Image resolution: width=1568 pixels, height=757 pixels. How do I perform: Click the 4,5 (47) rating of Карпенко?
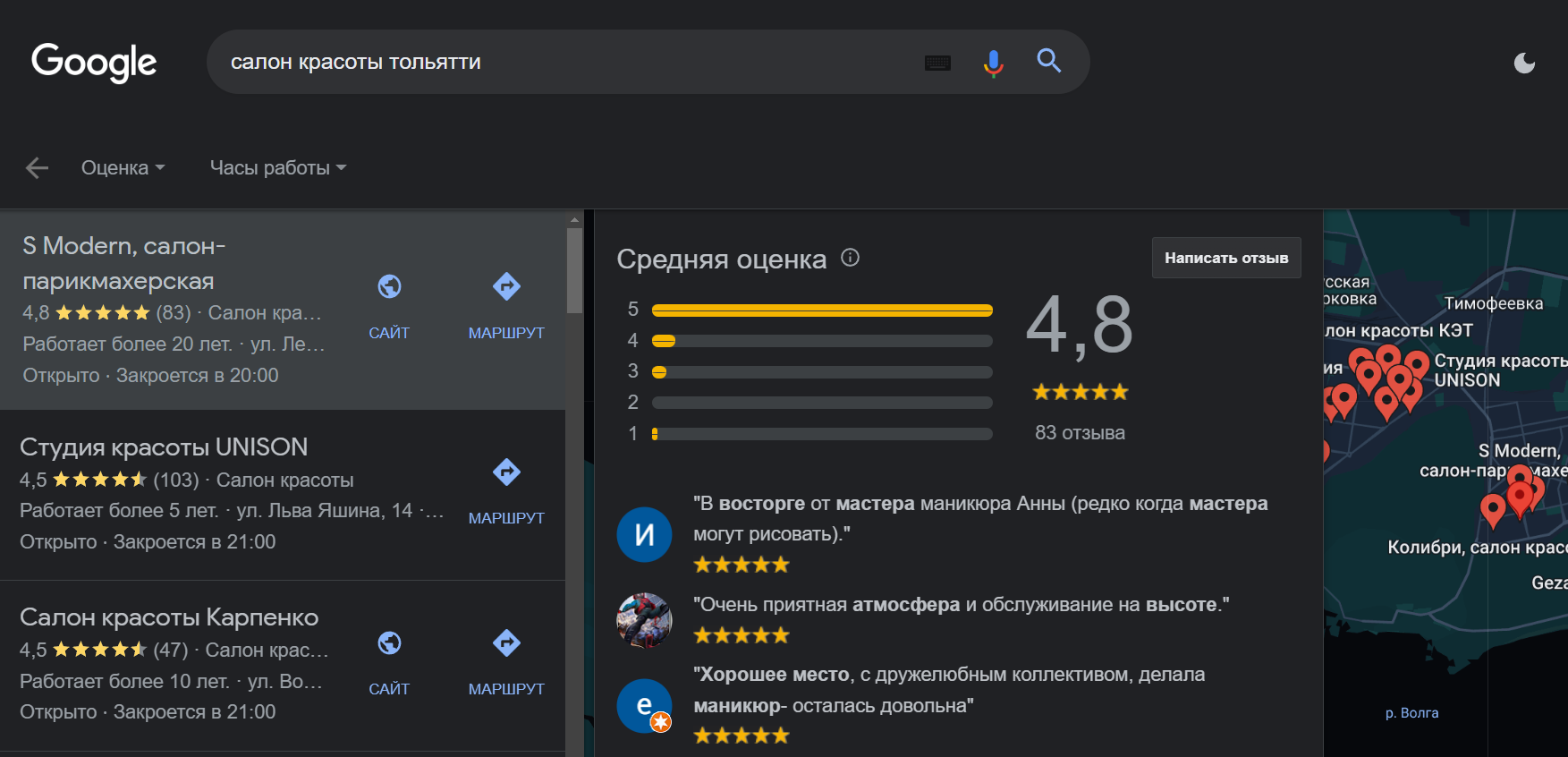click(x=104, y=651)
